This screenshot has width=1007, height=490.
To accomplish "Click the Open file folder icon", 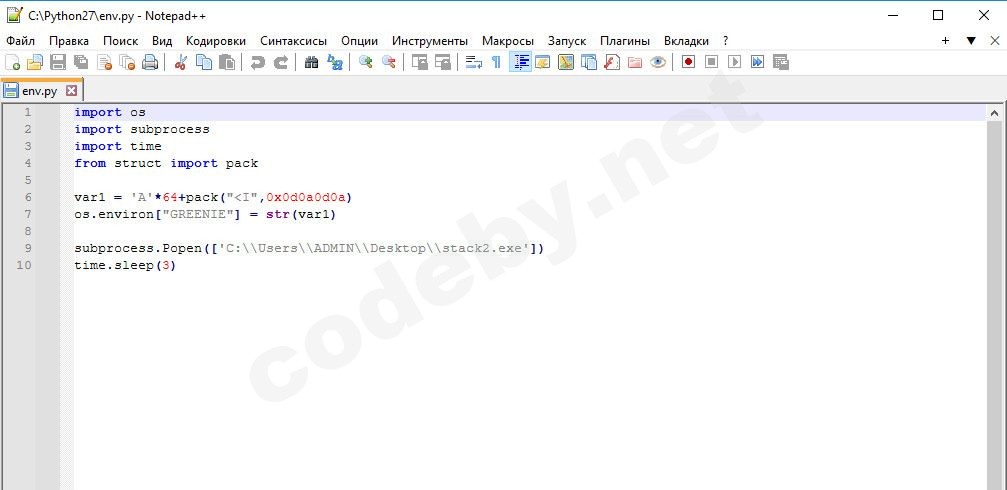I will point(35,62).
